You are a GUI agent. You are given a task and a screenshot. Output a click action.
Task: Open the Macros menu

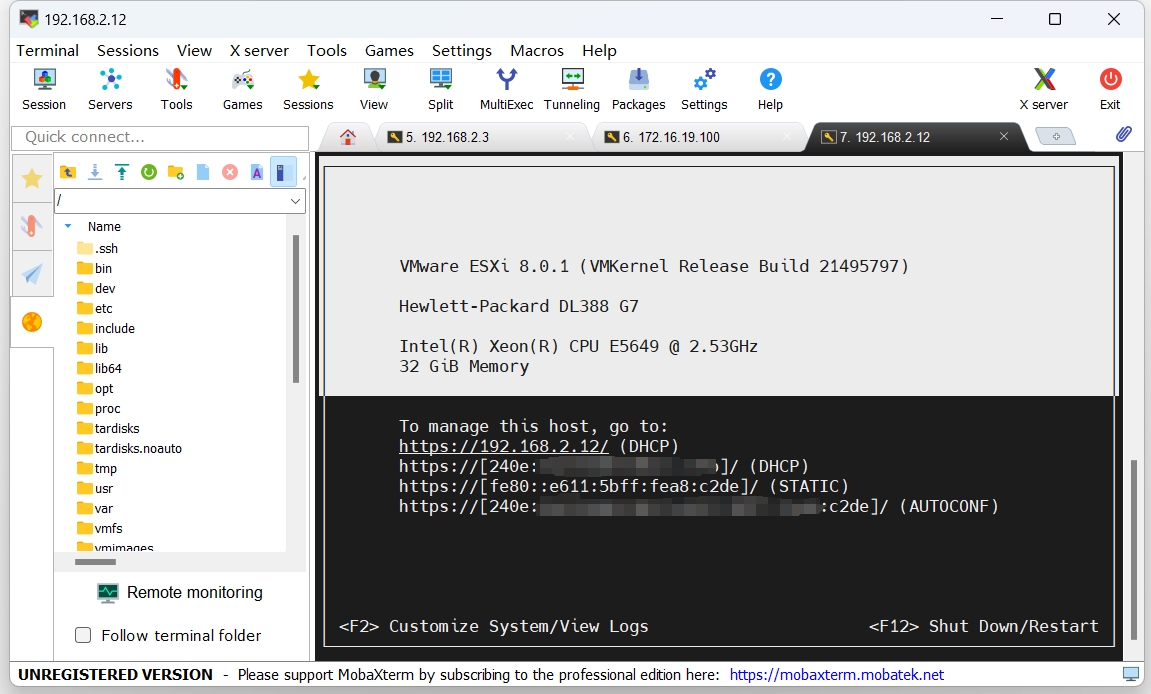537,50
